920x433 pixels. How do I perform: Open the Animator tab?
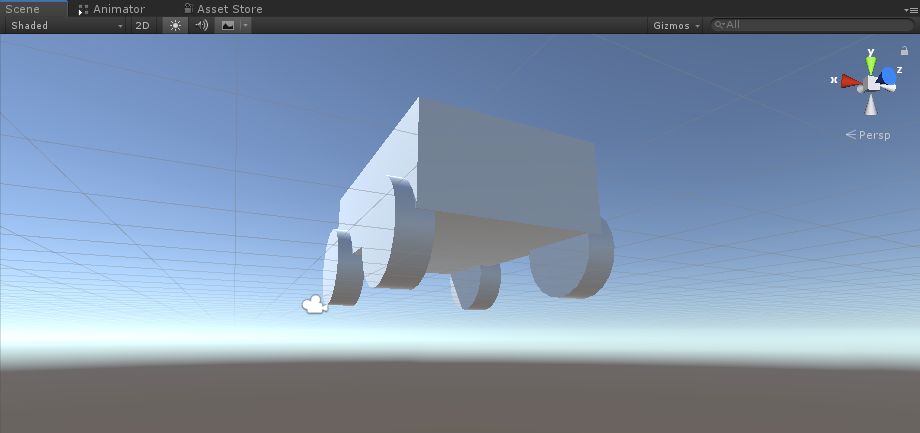[111, 9]
